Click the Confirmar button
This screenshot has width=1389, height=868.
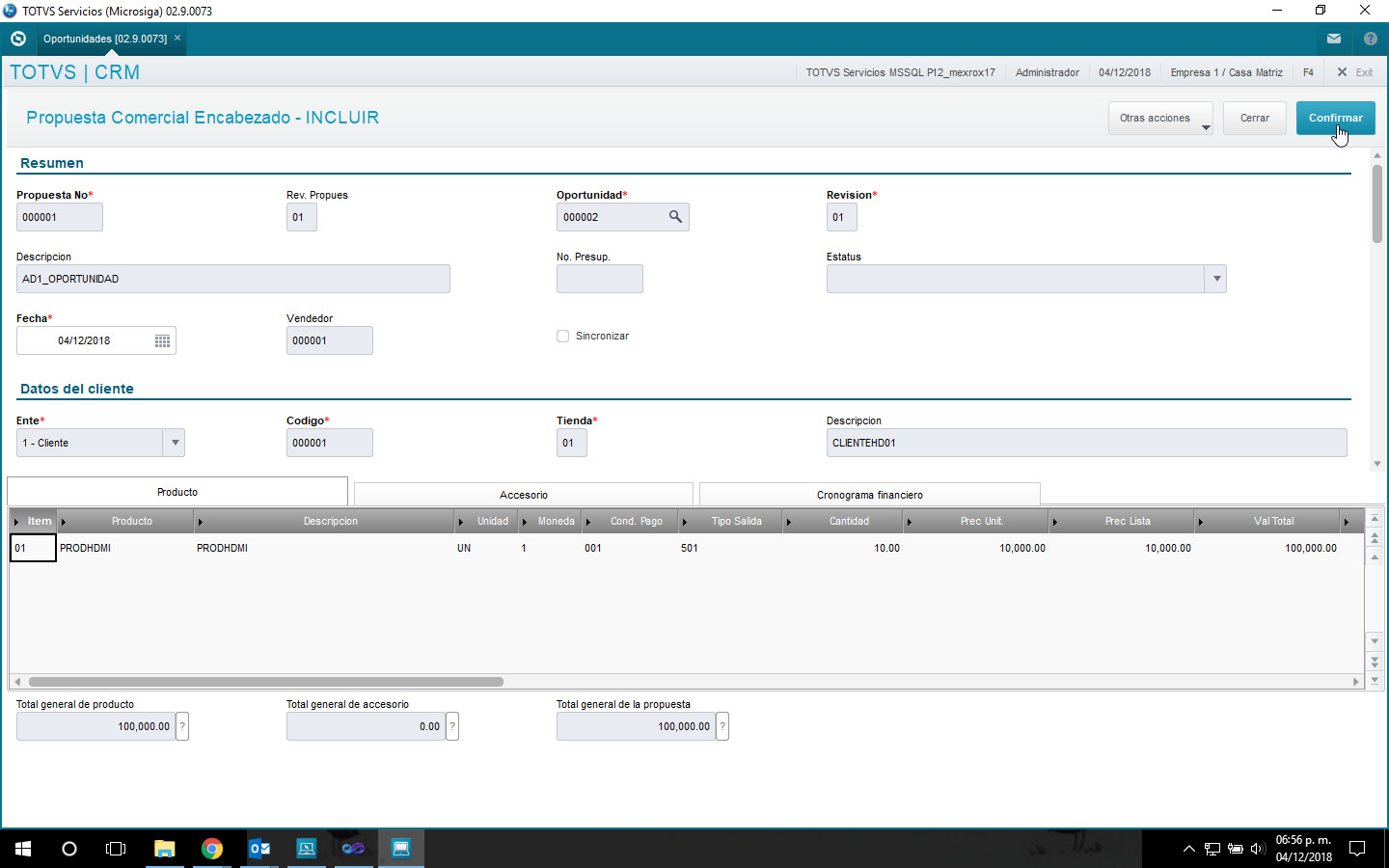pyautogui.click(x=1336, y=118)
